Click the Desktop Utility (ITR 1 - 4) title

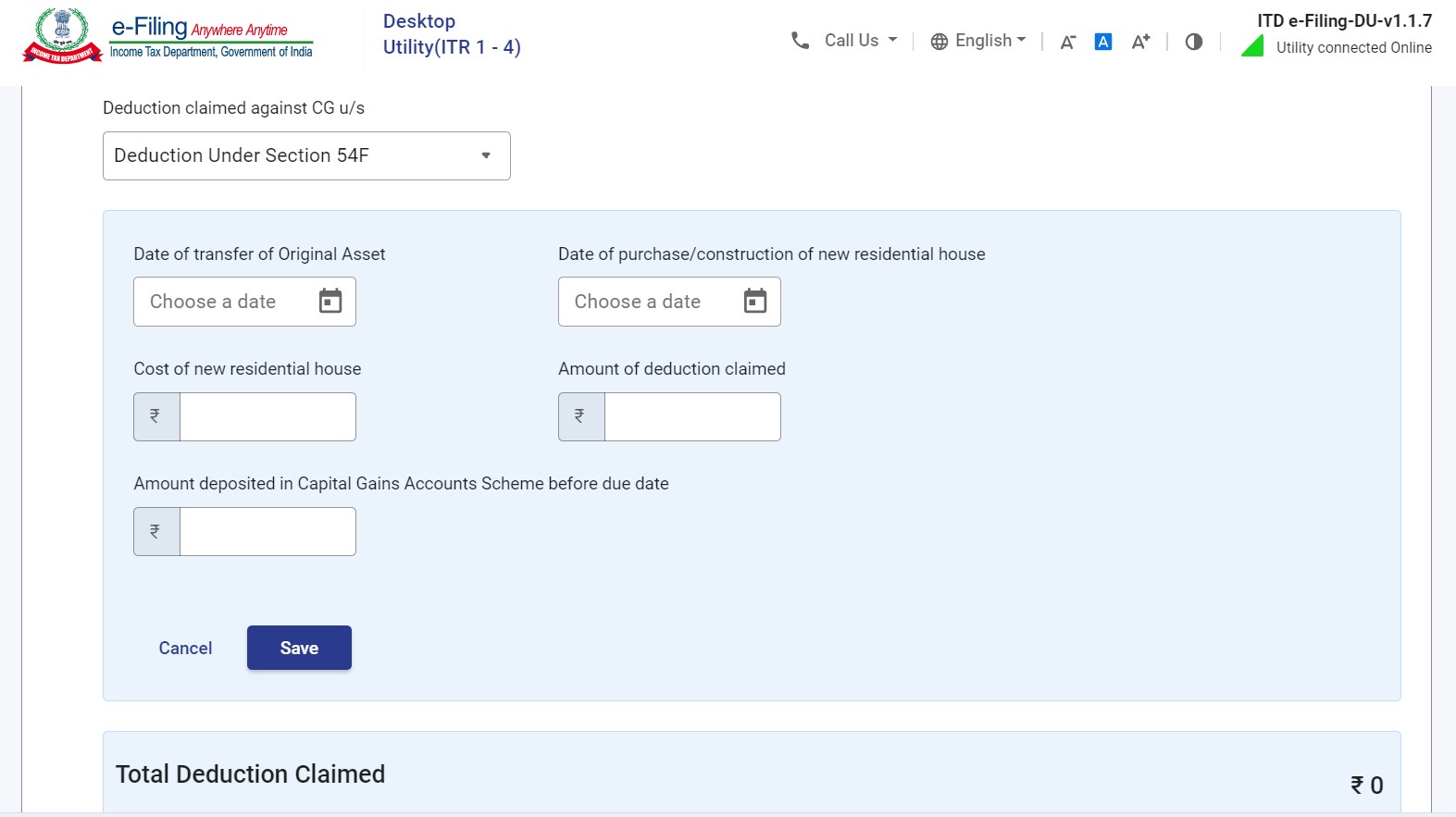pos(452,34)
